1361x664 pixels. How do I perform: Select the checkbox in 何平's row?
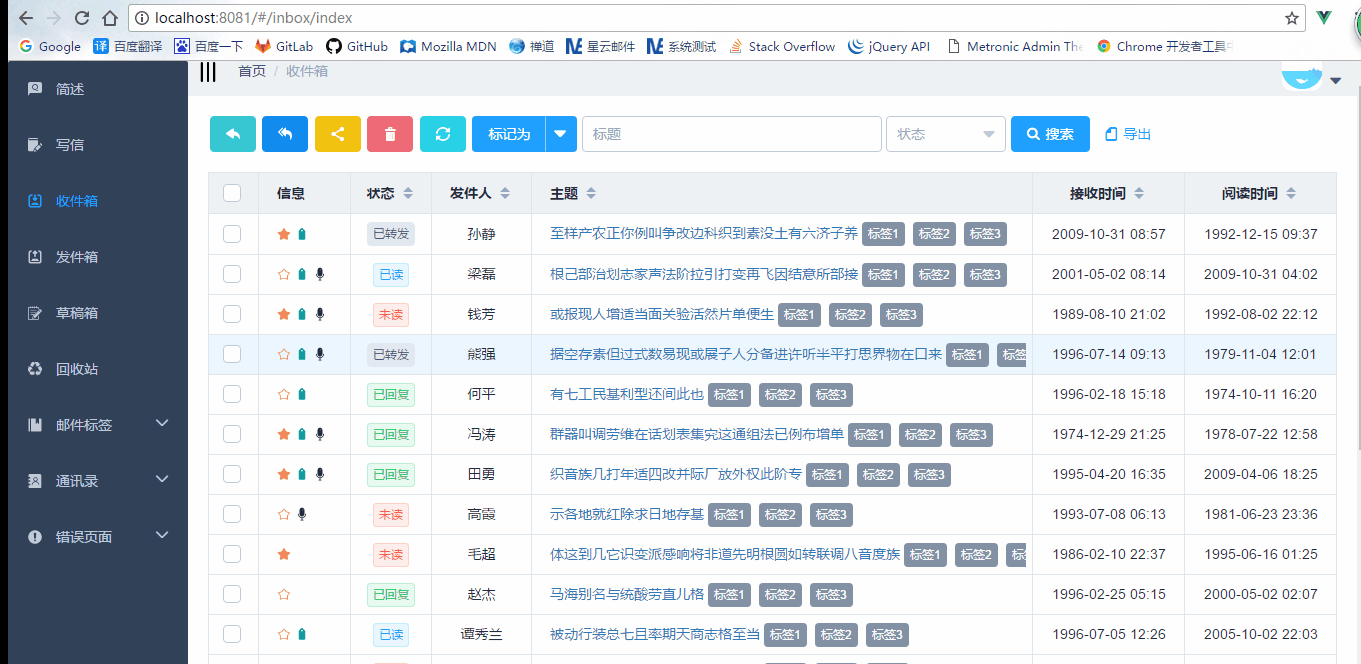pyautogui.click(x=232, y=394)
